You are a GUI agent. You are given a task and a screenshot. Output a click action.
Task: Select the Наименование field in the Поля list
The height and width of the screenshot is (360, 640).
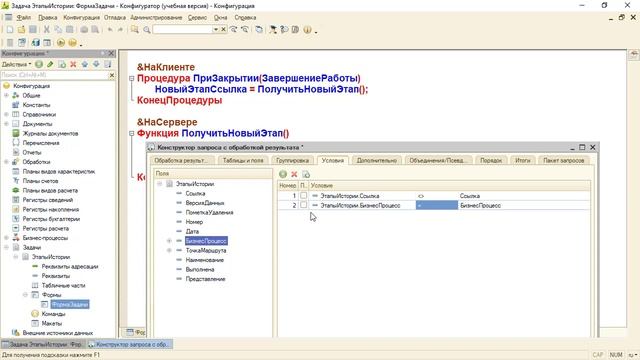coord(204,260)
